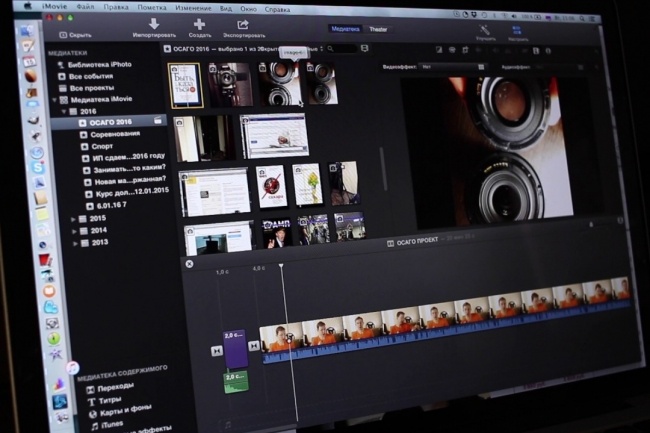Open iTunes in content library
The image size is (650, 433).
point(112,424)
